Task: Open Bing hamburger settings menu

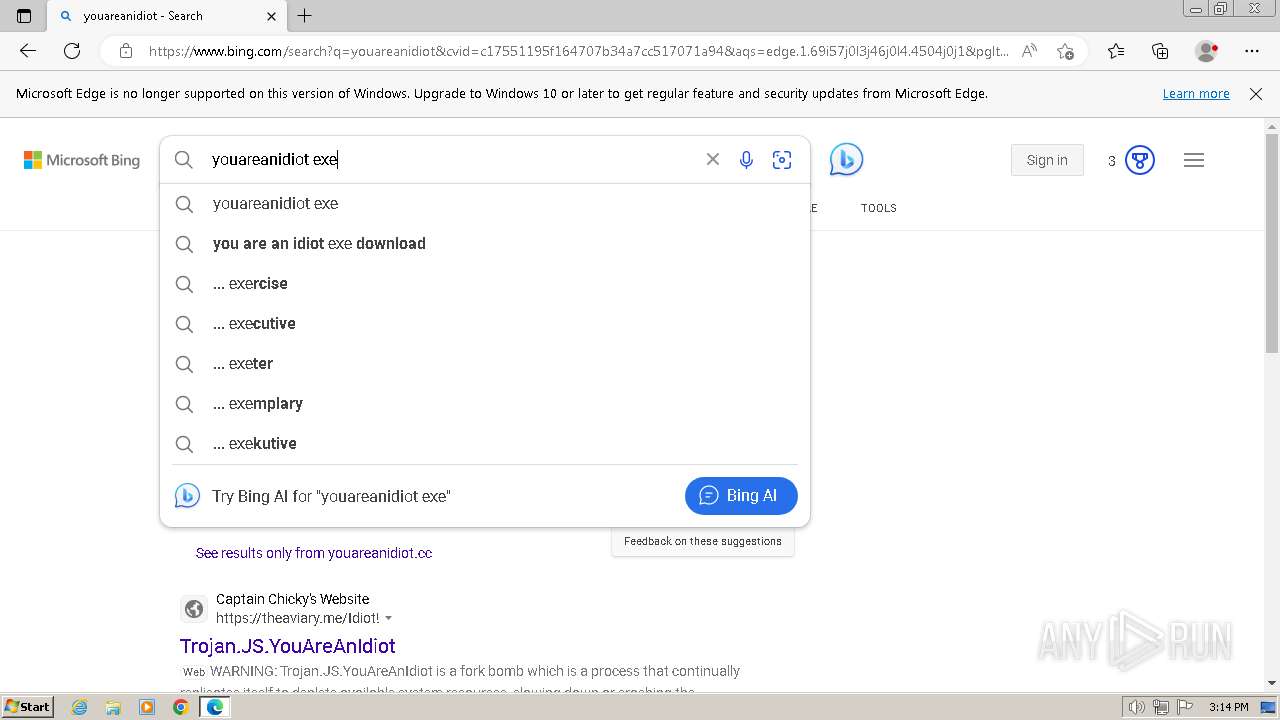Action: [1194, 160]
